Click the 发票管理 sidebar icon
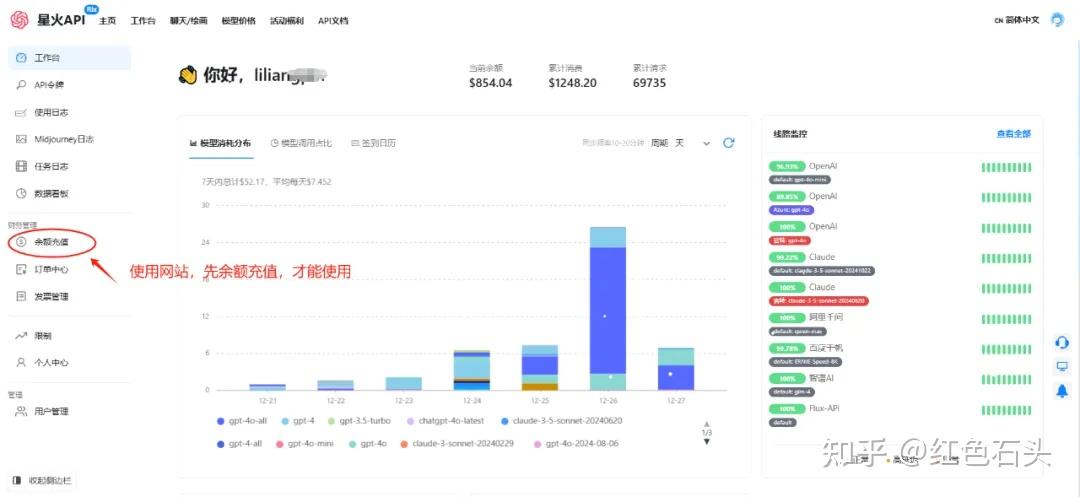This screenshot has height=497, width=1080. click(21, 297)
